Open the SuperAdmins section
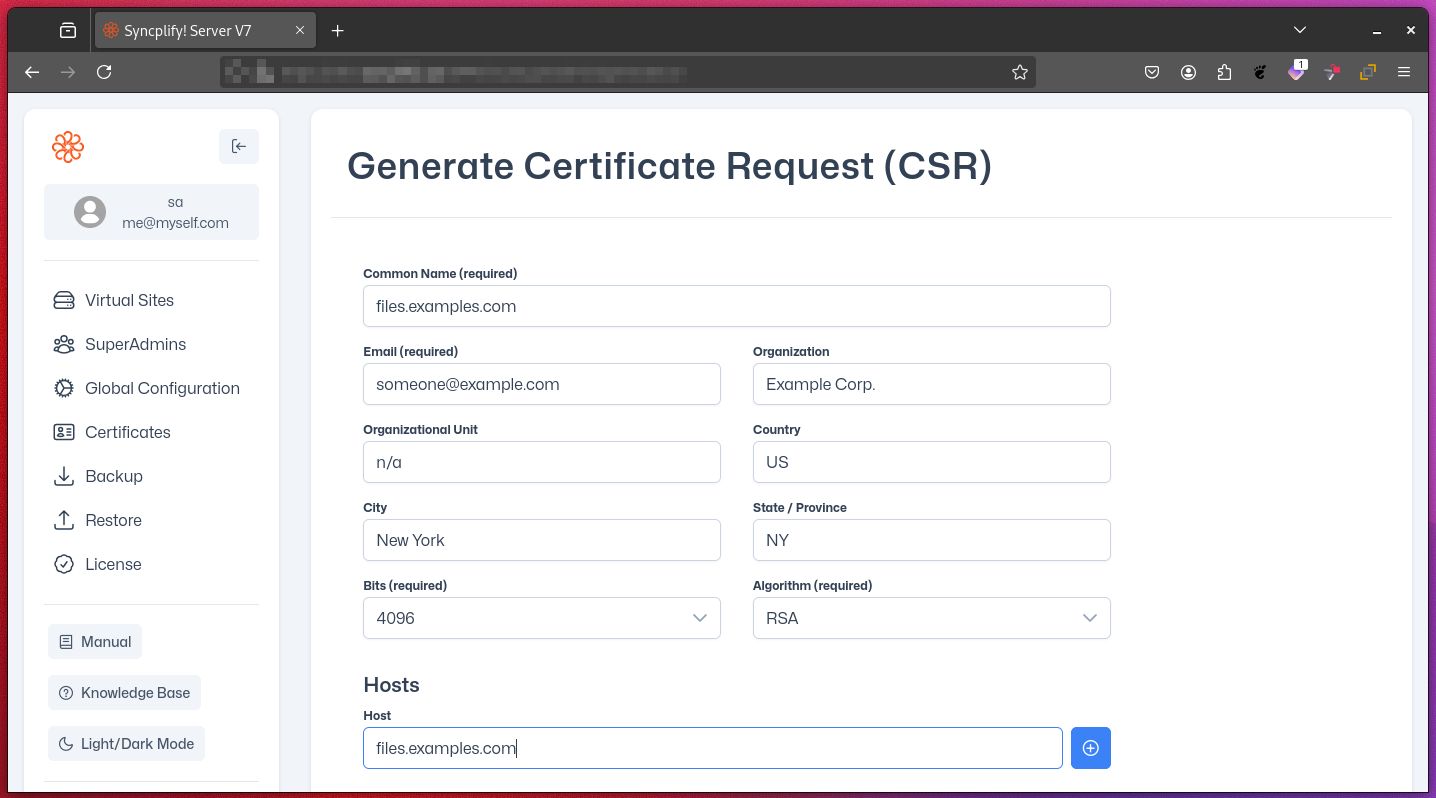The image size is (1436, 798). (x=135, y=344)
